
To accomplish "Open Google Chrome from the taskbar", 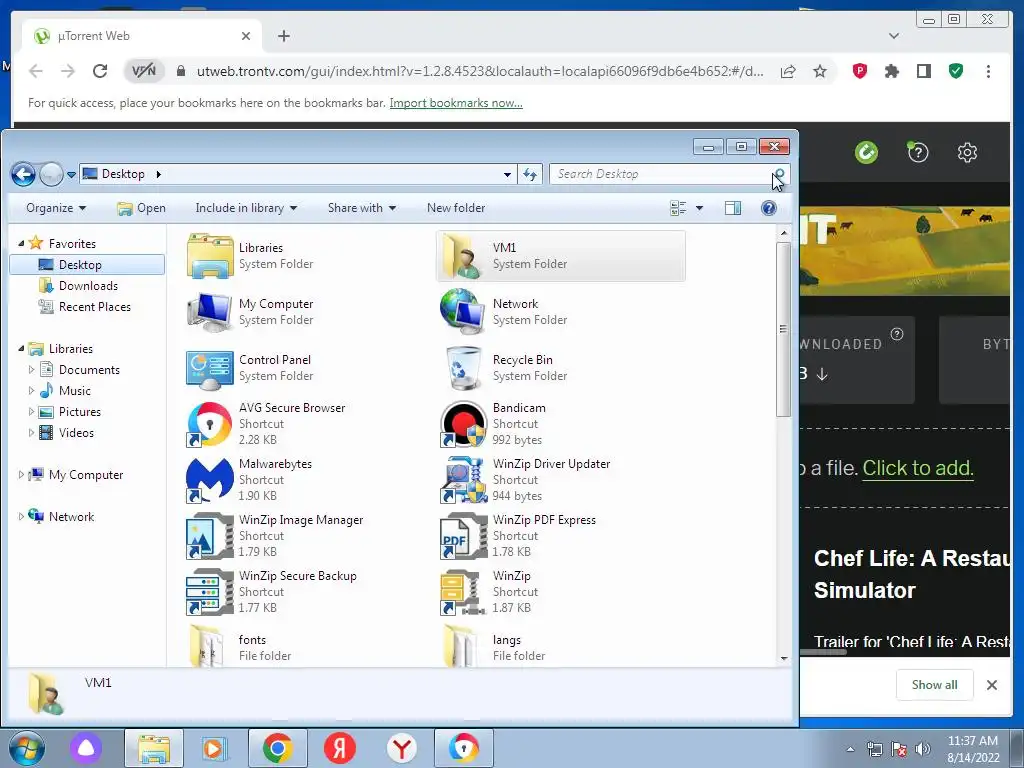I will coord(278,748).
